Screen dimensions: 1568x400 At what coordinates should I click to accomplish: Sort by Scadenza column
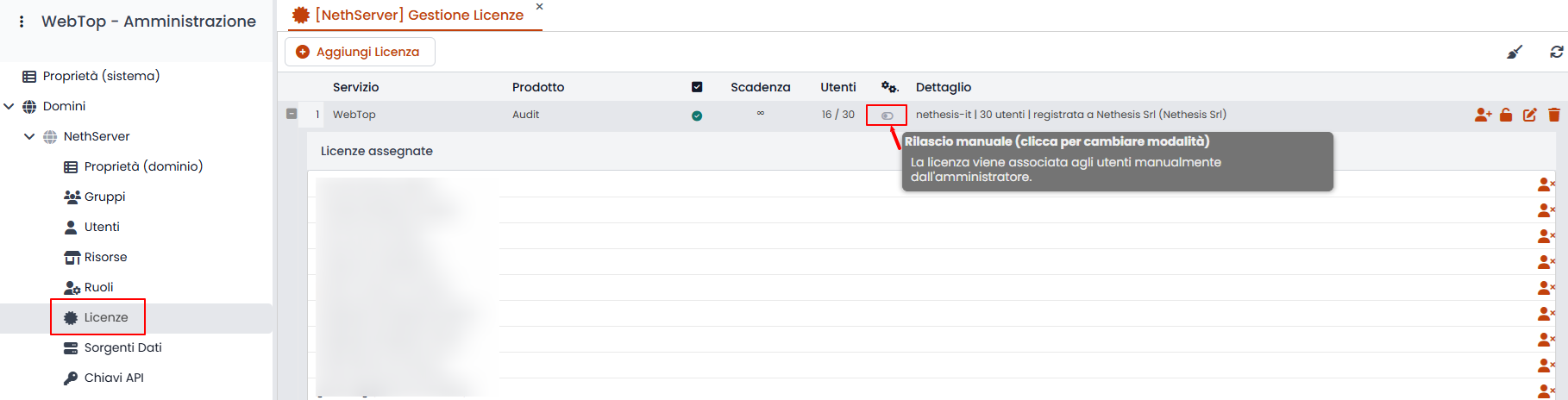pos(760,87)
